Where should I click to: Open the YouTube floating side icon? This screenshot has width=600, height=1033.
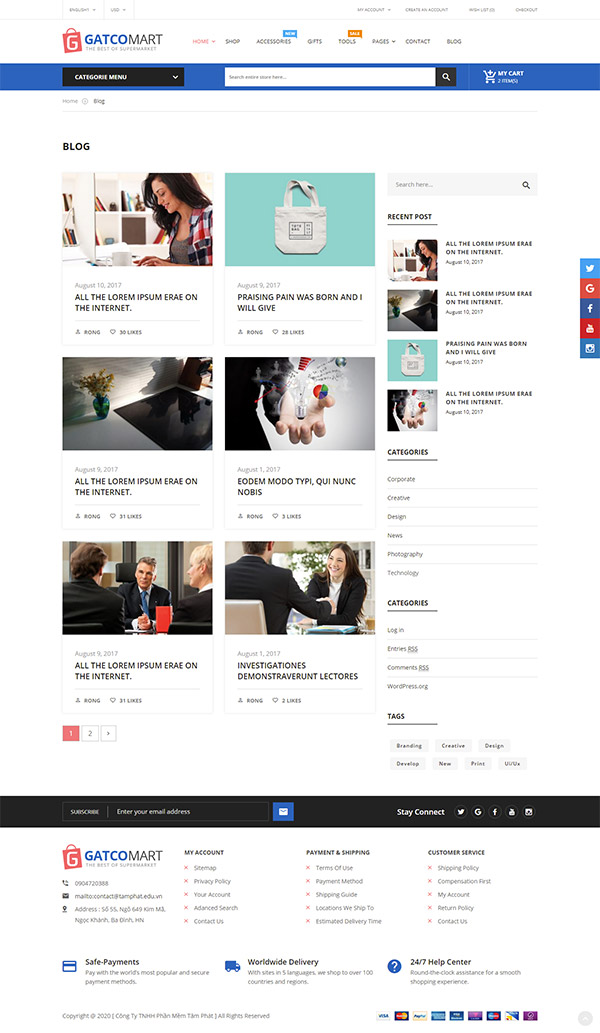590,328
